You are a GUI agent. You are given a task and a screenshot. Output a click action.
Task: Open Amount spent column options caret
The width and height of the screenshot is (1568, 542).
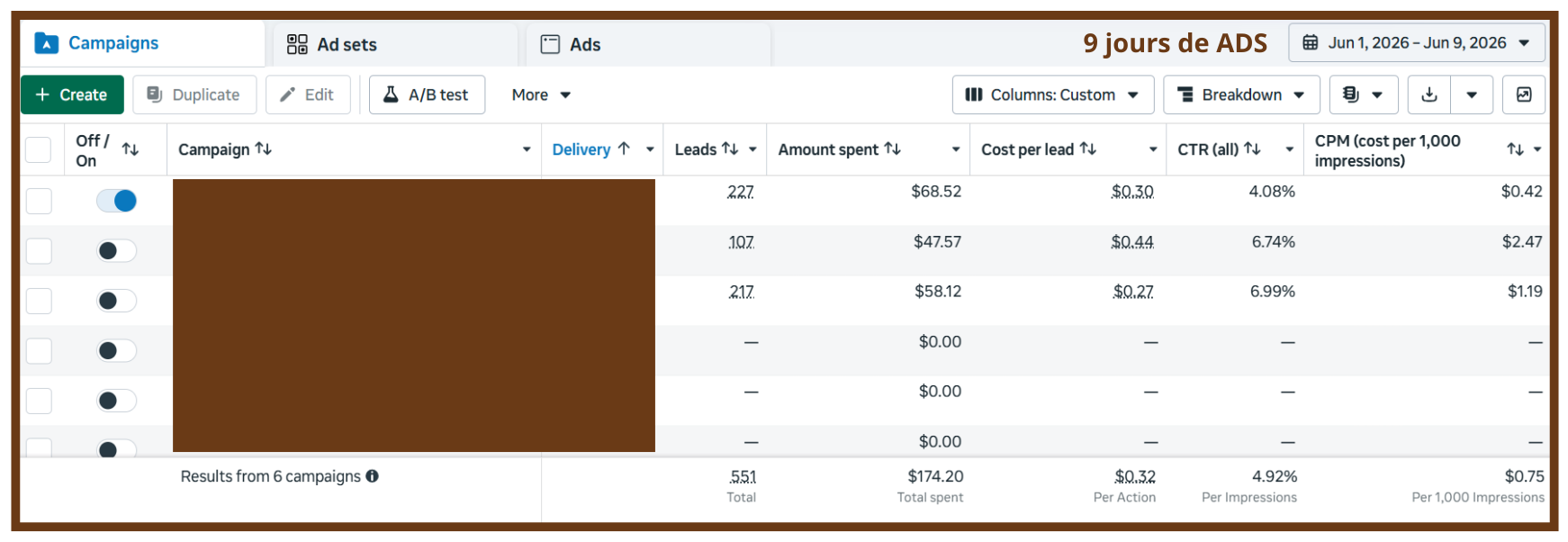tap(956, 149)
